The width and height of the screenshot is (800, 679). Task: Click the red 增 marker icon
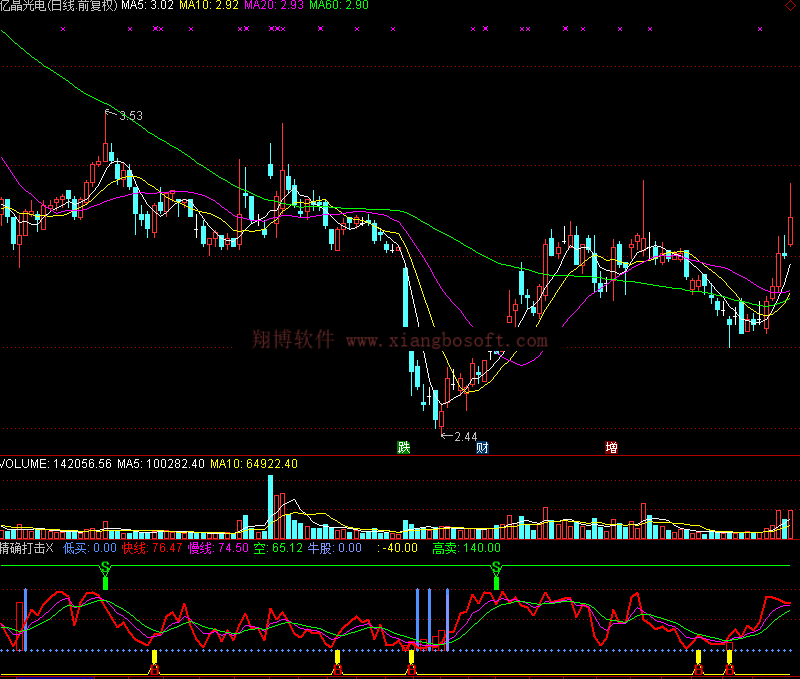pyautogui.click(x=611, y=447)
